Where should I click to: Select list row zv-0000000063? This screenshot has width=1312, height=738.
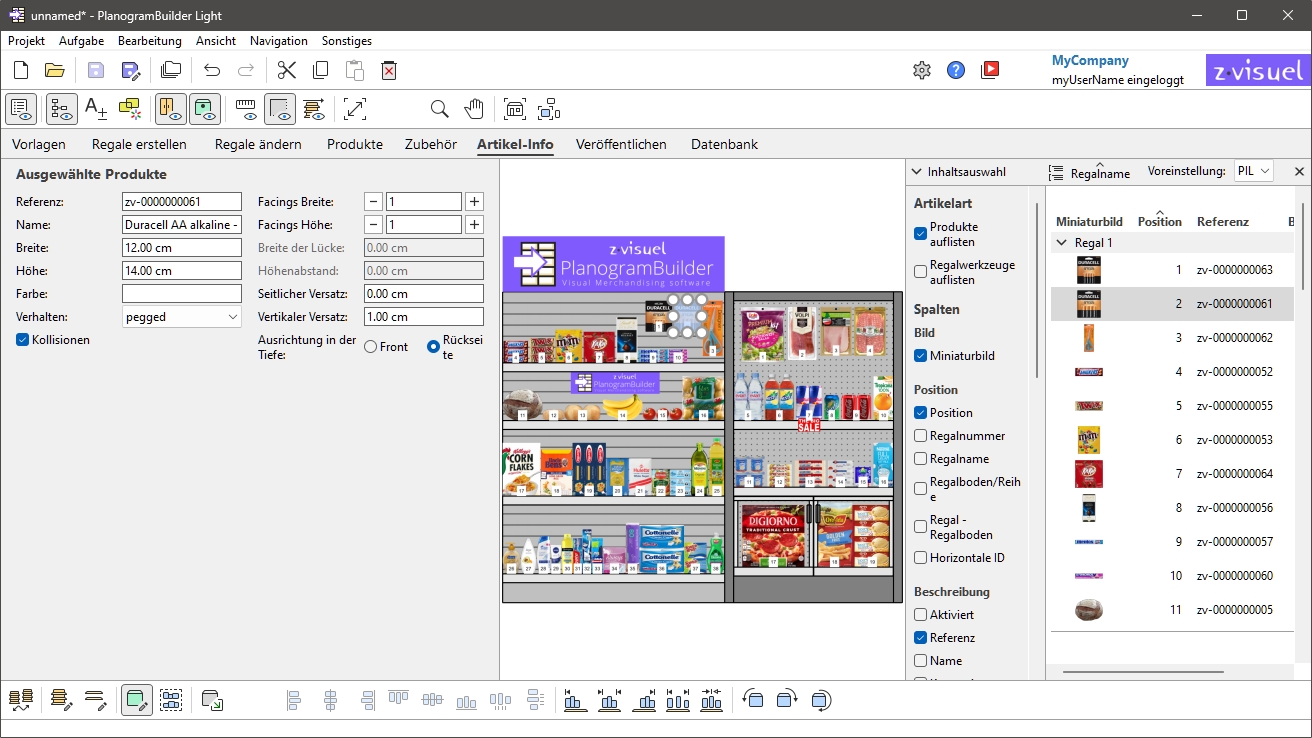(x=1172, y=270)
